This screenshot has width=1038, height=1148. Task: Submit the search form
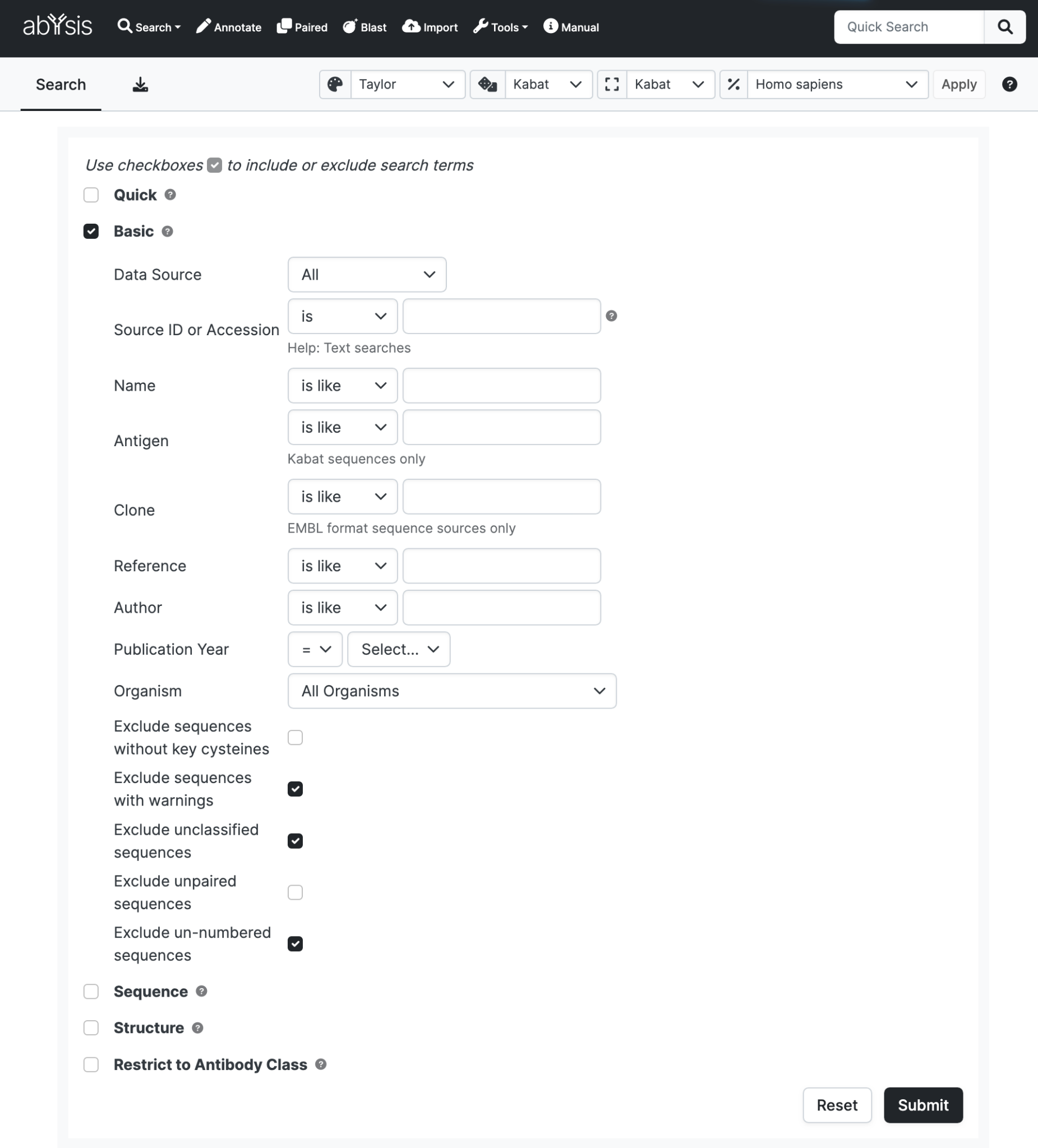[923, 1105]
